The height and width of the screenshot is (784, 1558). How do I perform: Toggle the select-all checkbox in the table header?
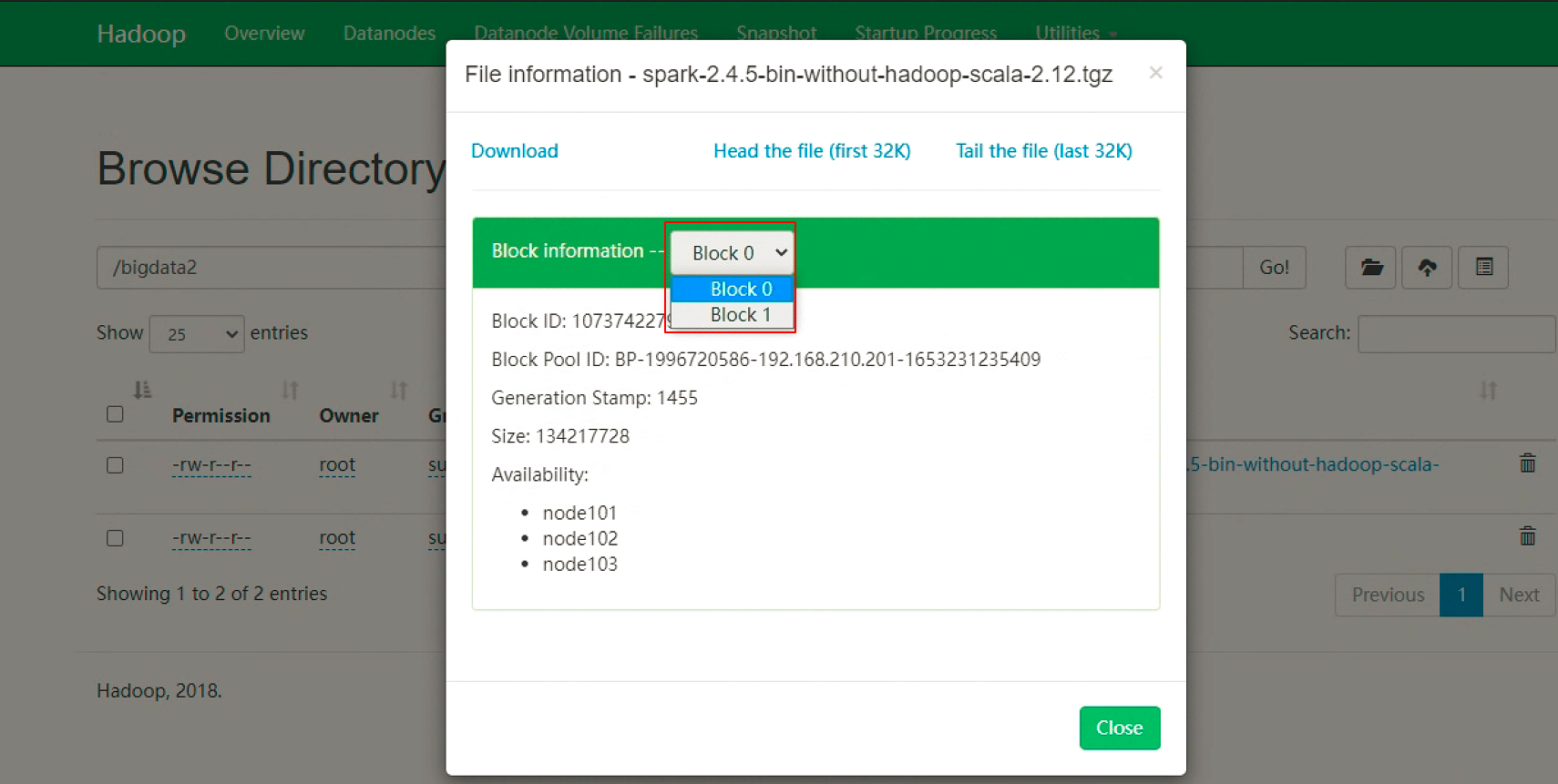[x=115, y=414]
